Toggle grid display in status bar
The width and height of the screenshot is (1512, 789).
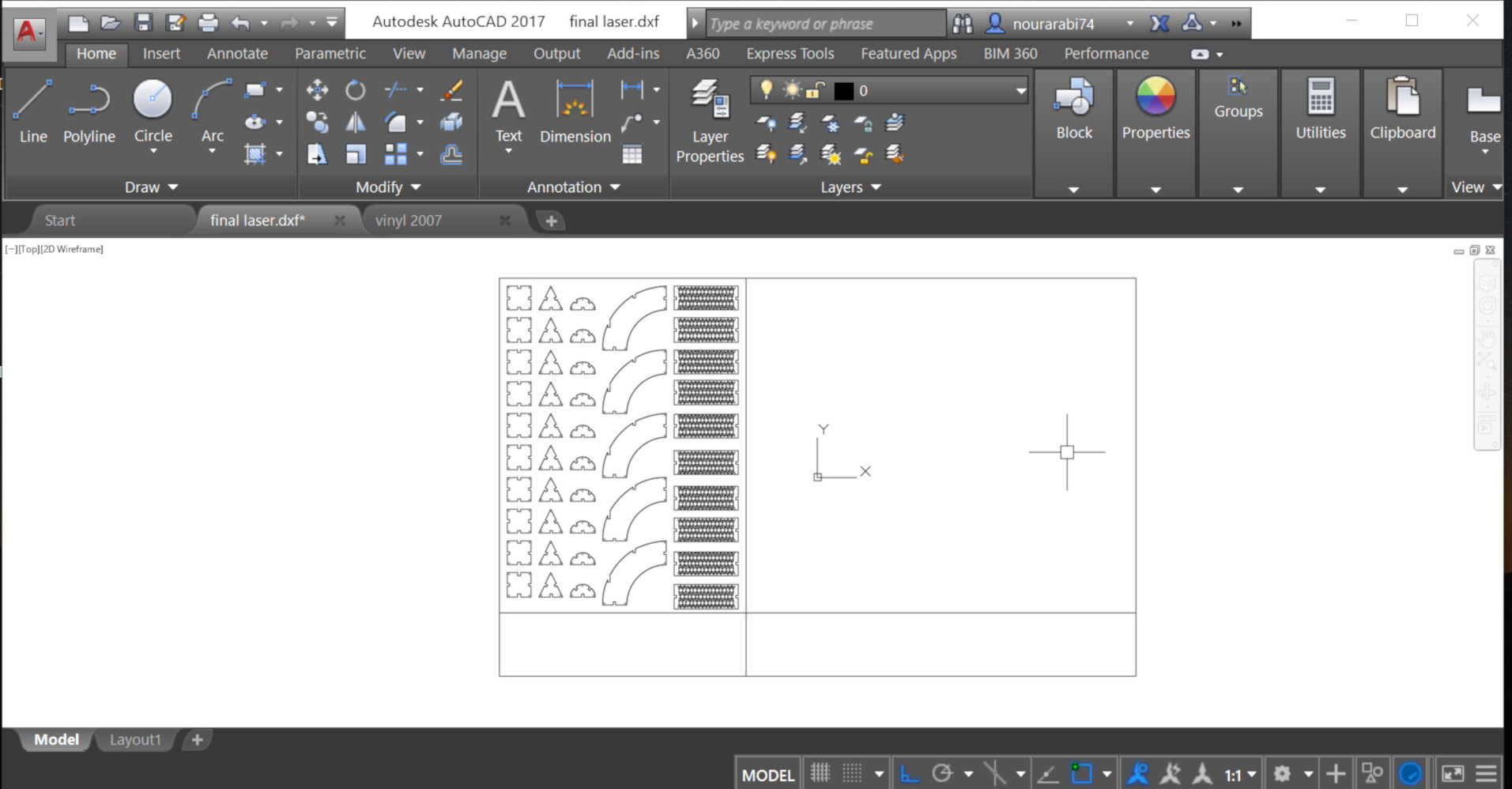(820, 773)
